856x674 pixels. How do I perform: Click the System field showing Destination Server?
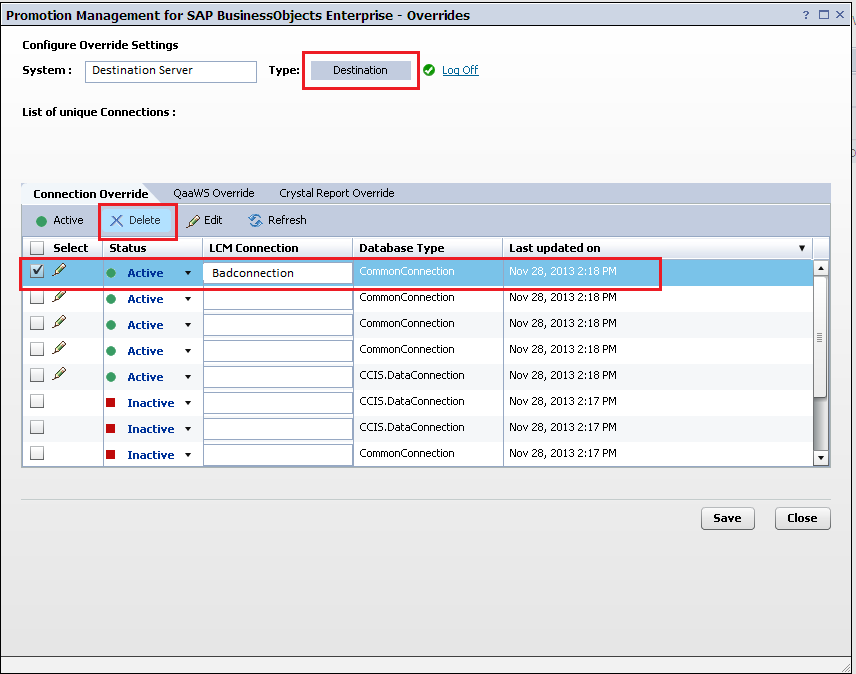(x=171, y=71)
